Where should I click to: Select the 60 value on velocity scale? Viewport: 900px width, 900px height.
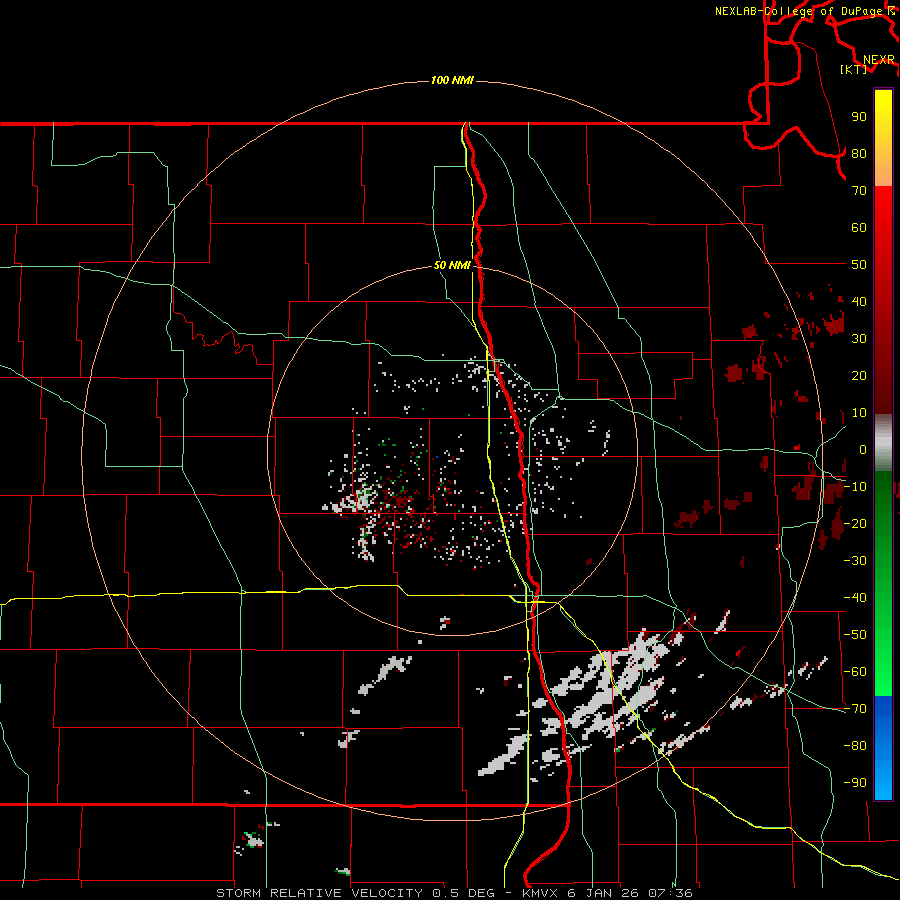pos(859,227)
